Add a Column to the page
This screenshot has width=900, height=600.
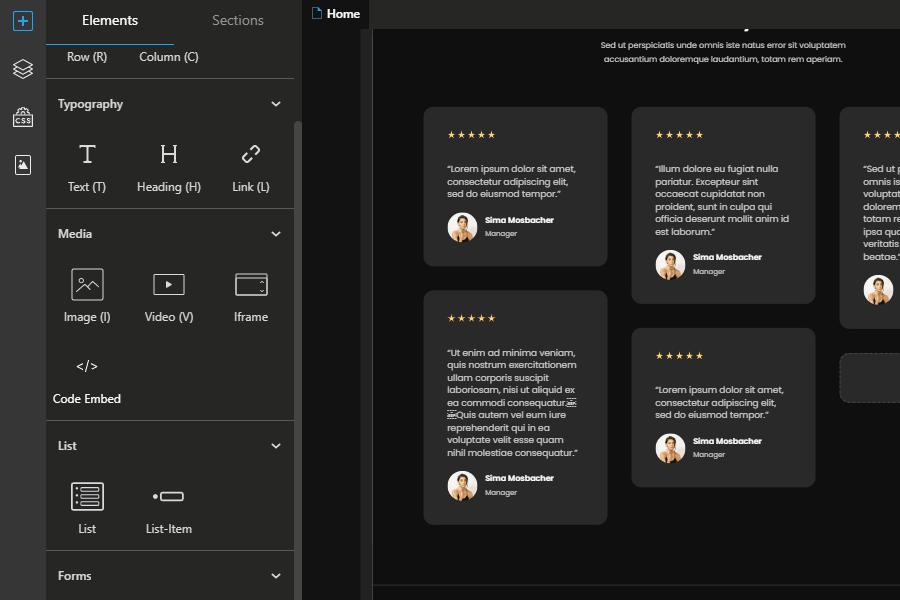(168, 57)
